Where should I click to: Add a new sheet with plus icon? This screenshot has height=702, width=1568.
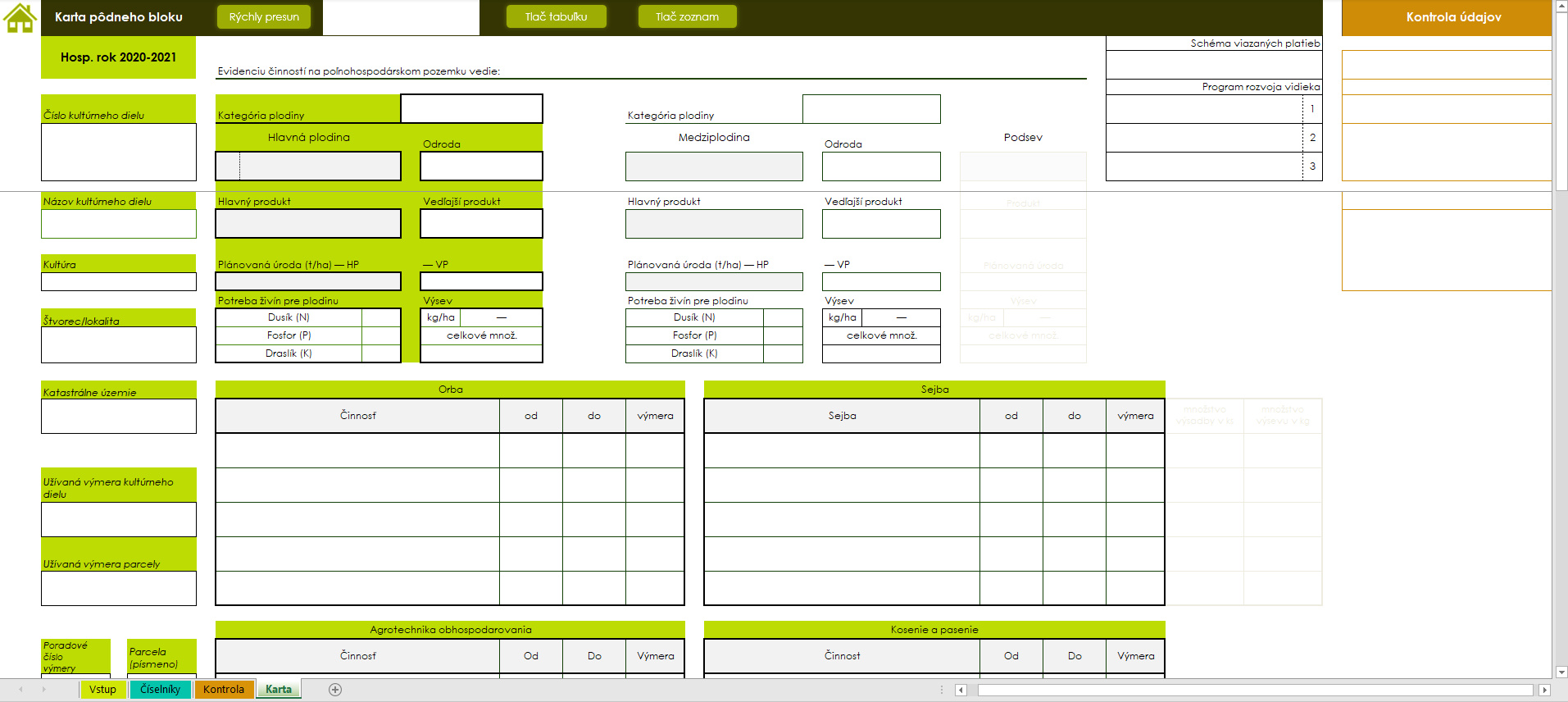tap(335, 690)
